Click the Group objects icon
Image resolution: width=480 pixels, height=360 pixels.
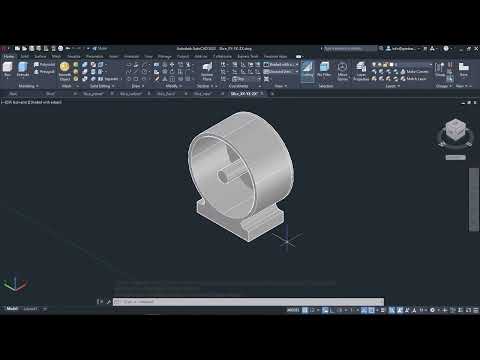(x=440, y=69)
